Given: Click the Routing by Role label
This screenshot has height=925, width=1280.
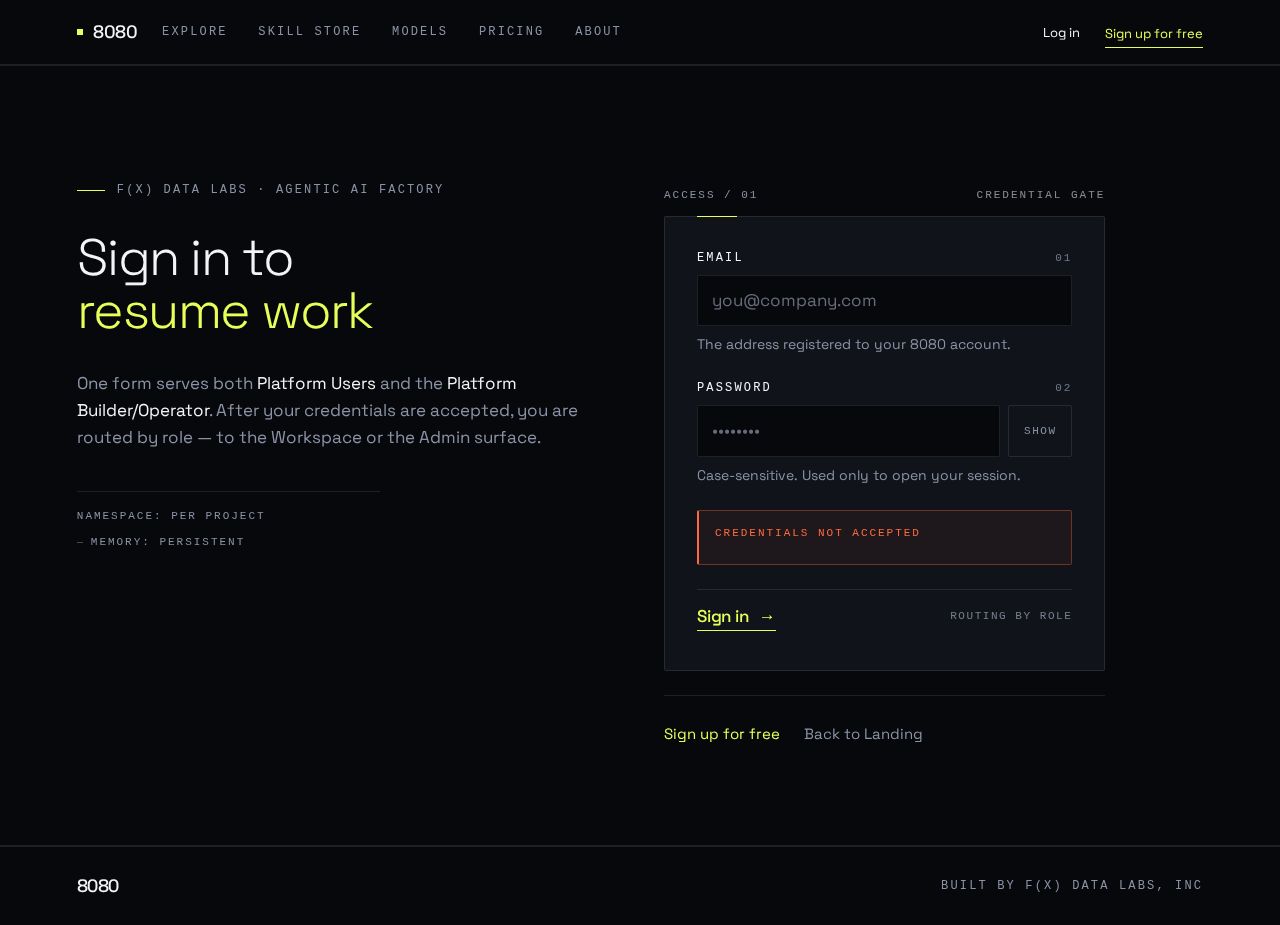Looking at the screenshot, I should (1011, 616).
